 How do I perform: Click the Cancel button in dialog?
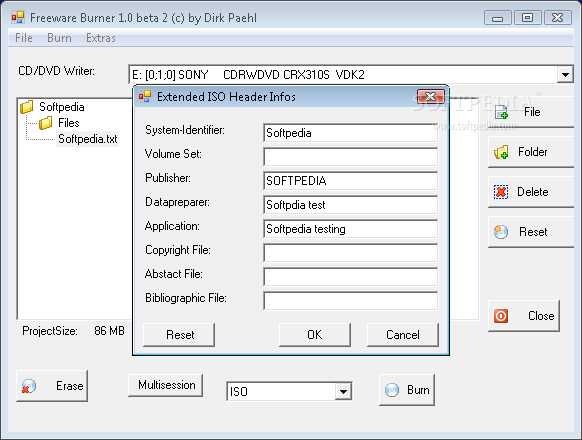coord(403,335)
